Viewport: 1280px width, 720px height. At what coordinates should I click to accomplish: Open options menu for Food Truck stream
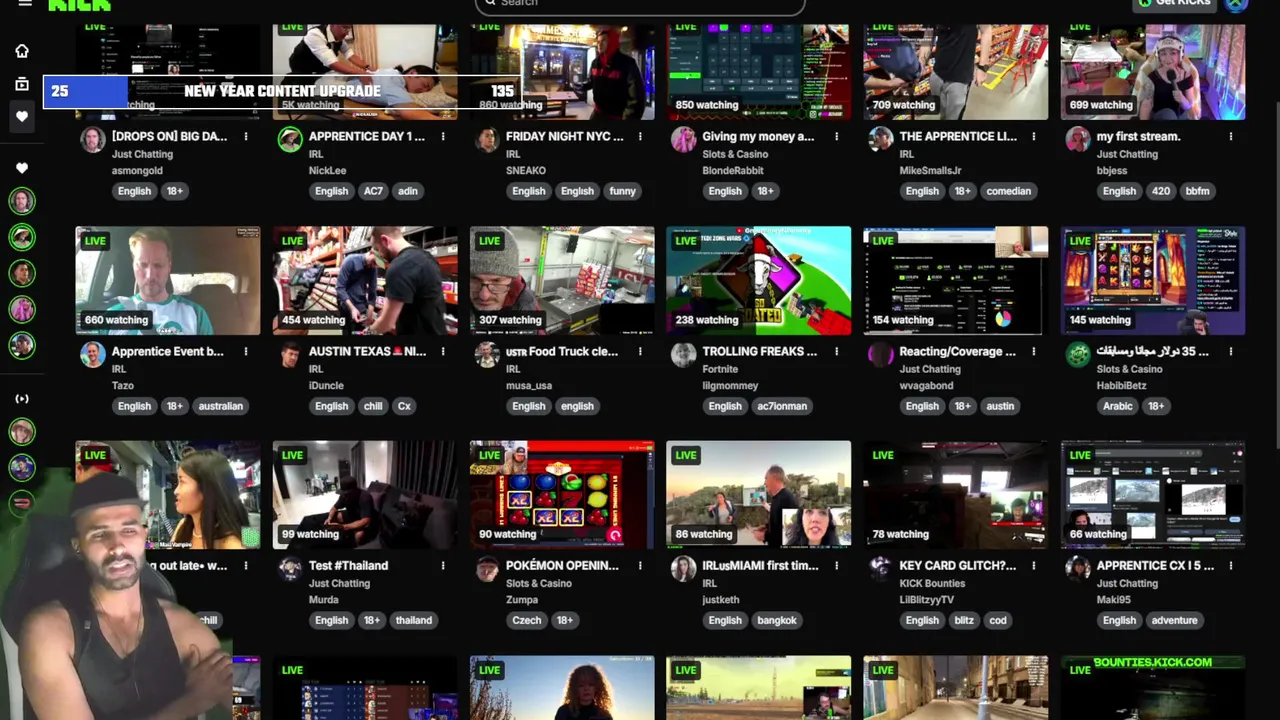(x=640, y=351)
